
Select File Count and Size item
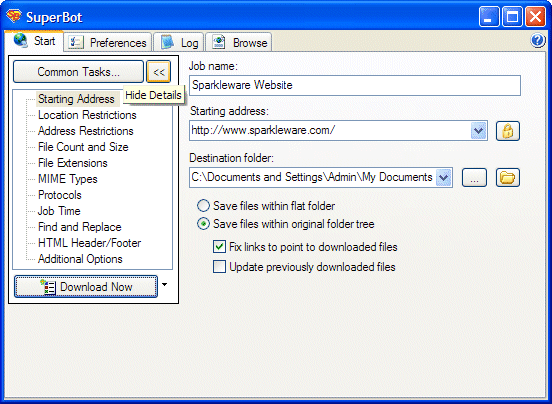pyautogui.click(x=83, y=147)
